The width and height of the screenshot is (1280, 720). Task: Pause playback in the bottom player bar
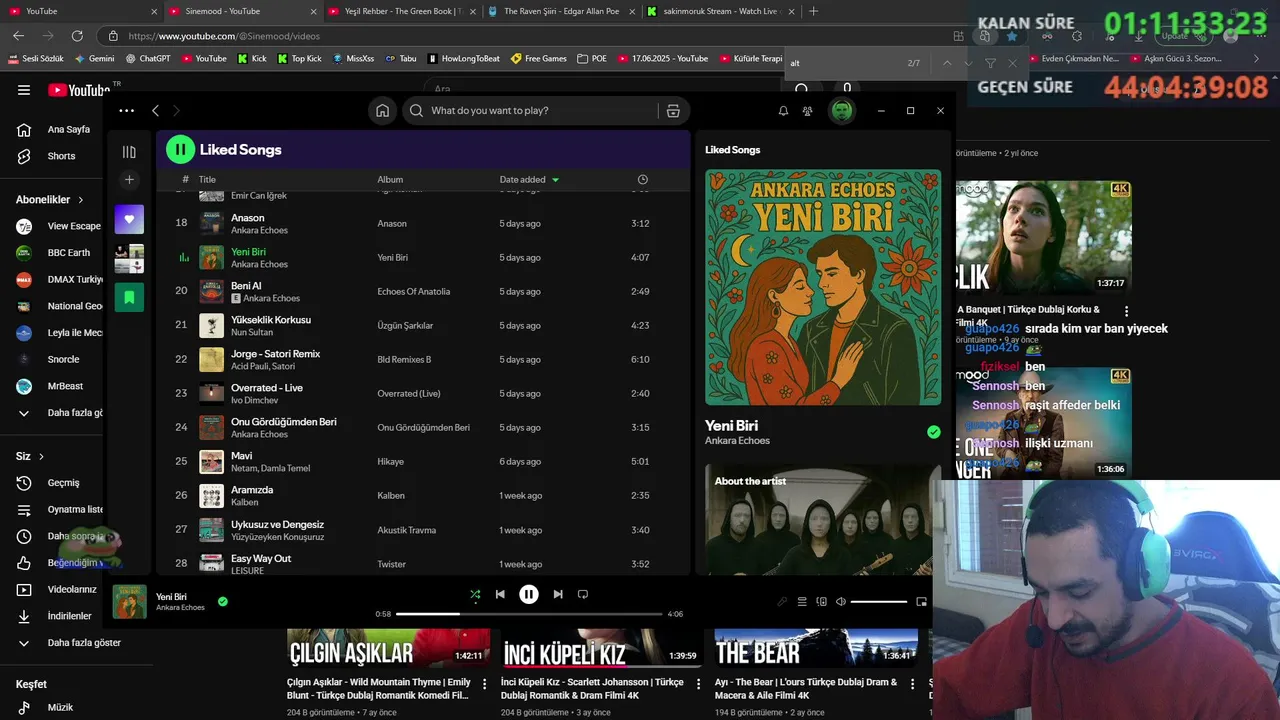click(x=529, y=594)
